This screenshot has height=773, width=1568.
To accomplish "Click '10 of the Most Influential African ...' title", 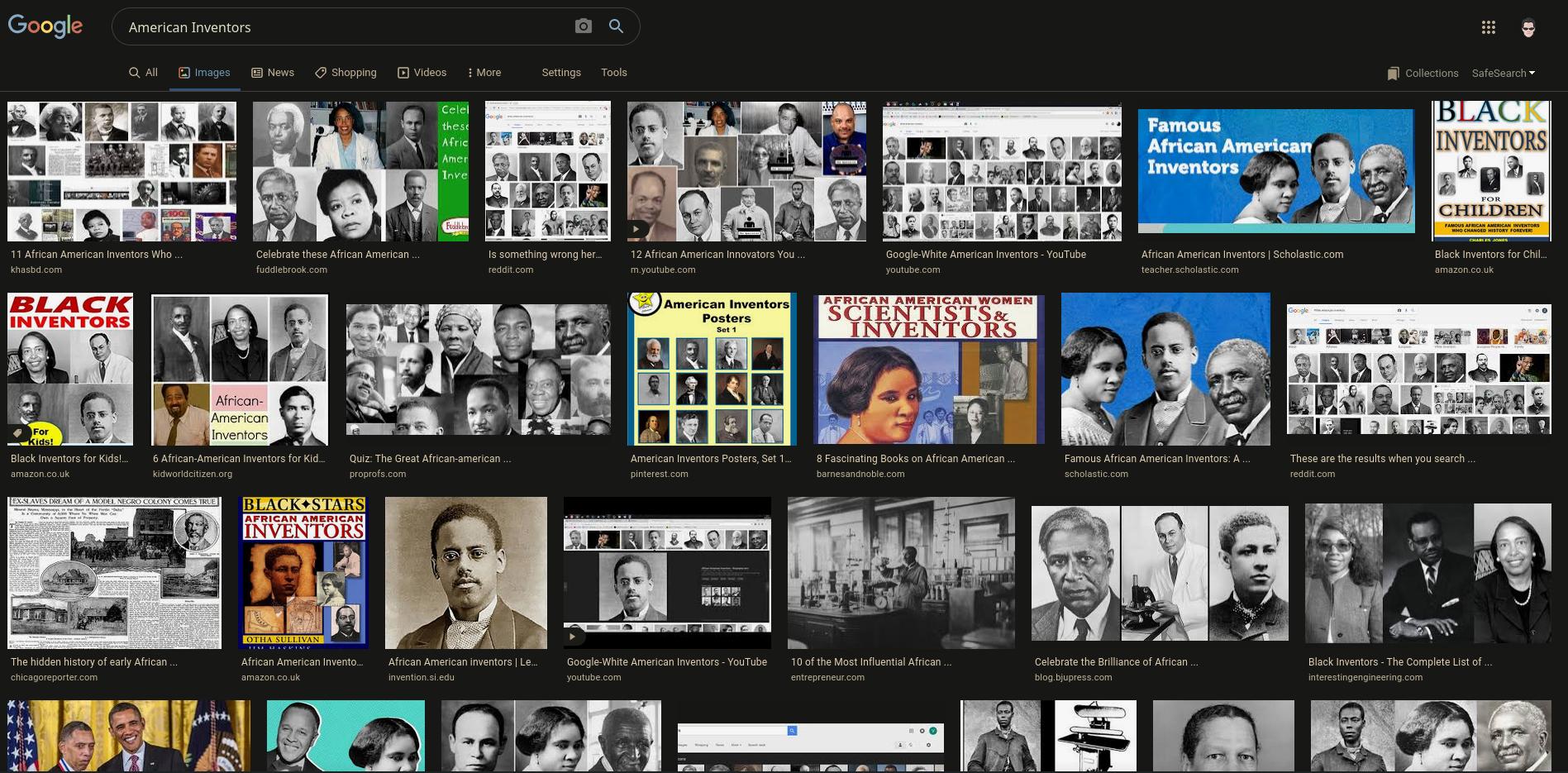I will (x=871, y=662).
